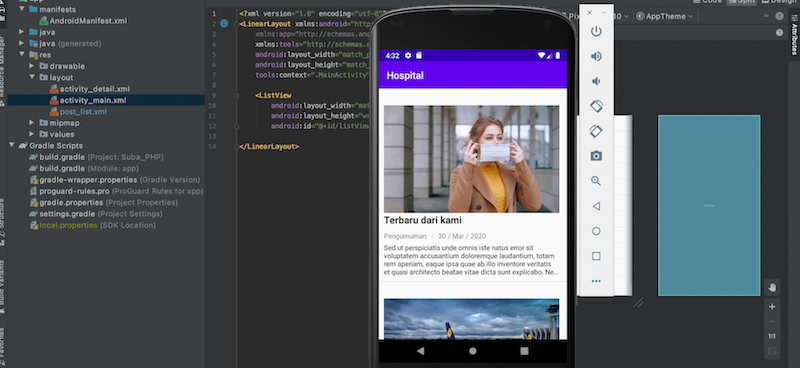Screen dimensions: 800x368
Task: Open the AppTheme dropdown
Action: (x=665, y=16)
